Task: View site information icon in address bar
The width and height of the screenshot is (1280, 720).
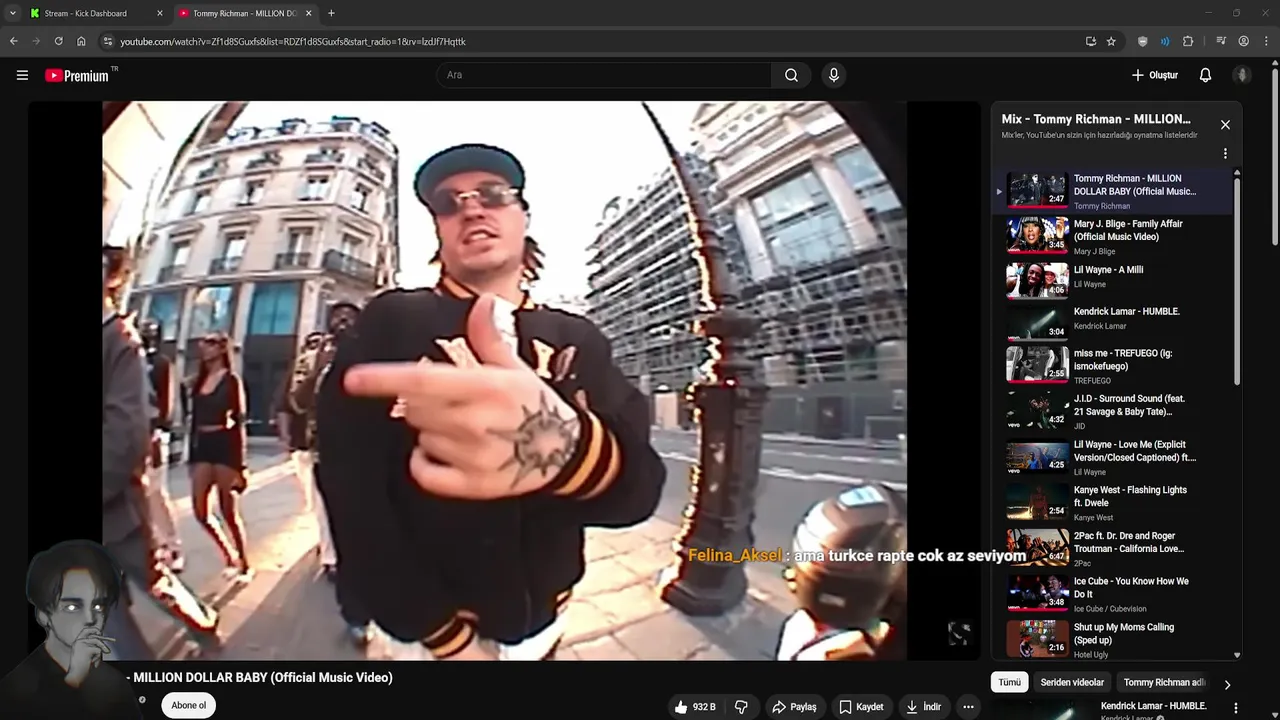Action: tap(108, 41)
